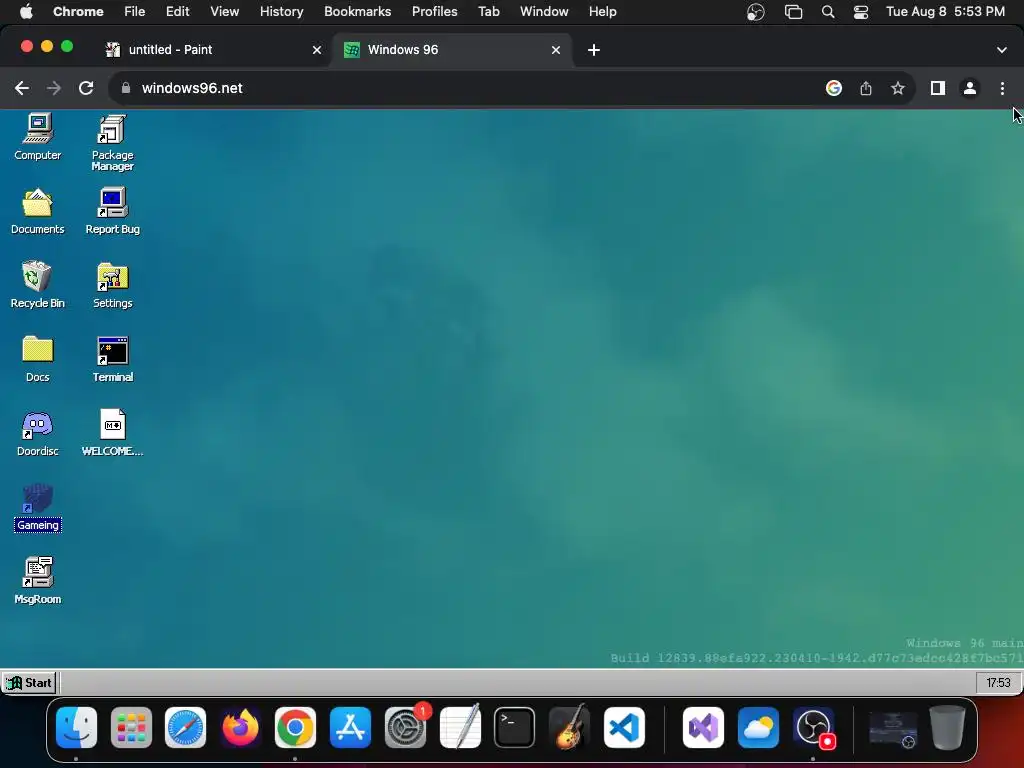Click the Windows 96 Start button
The height and width of the screenshot is (768, 1024).
tap(29, 682)
